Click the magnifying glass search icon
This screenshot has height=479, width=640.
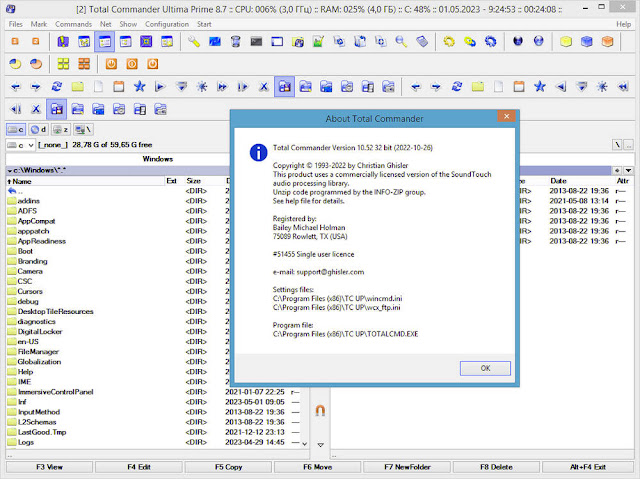[x=401, y=42]
